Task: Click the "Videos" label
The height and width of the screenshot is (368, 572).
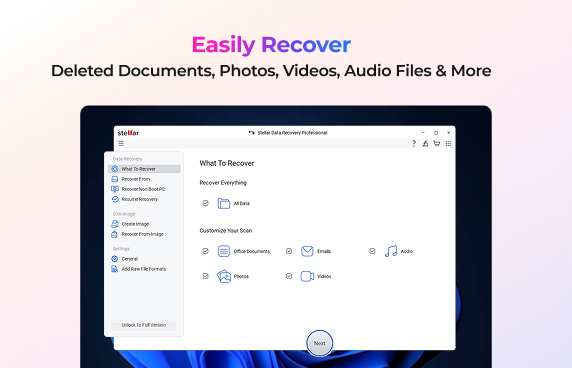Action: pos(324,276)
